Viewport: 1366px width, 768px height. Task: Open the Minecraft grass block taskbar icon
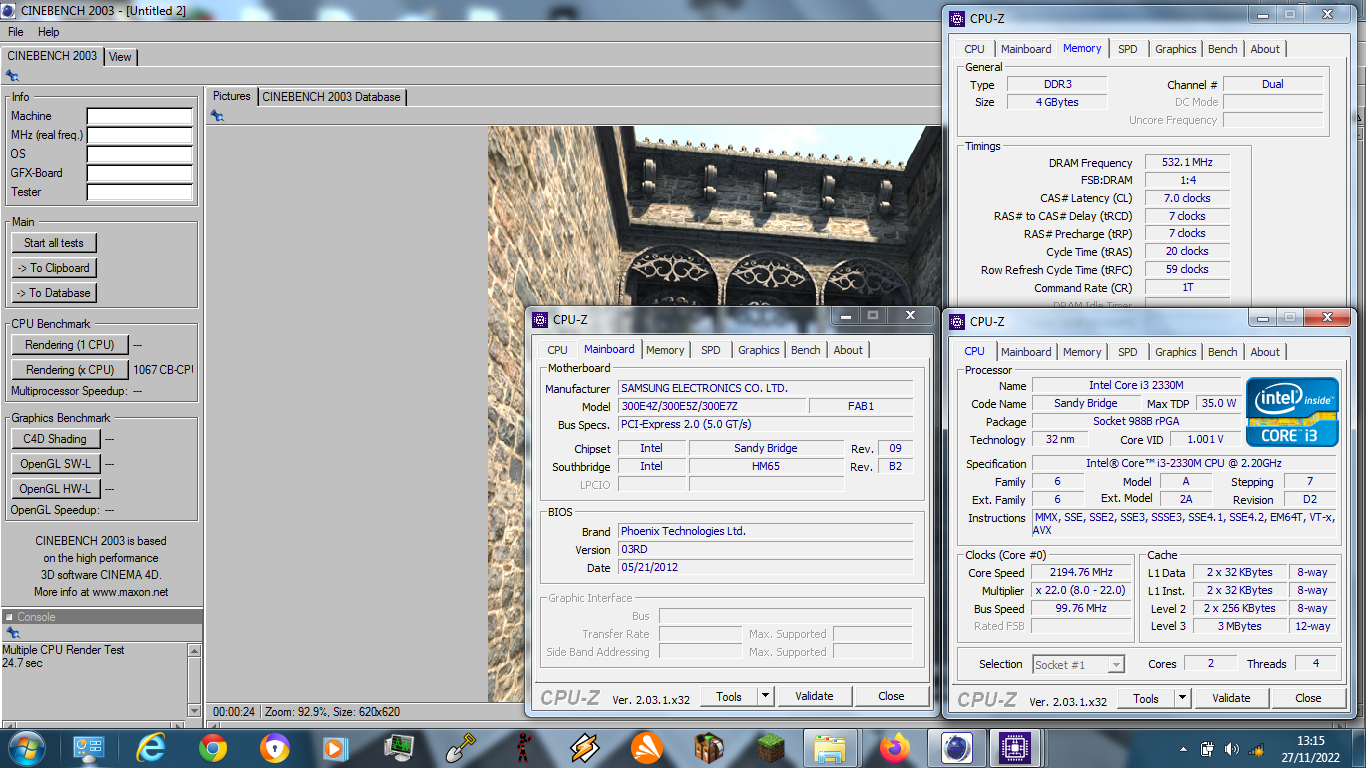pos(771,748)
